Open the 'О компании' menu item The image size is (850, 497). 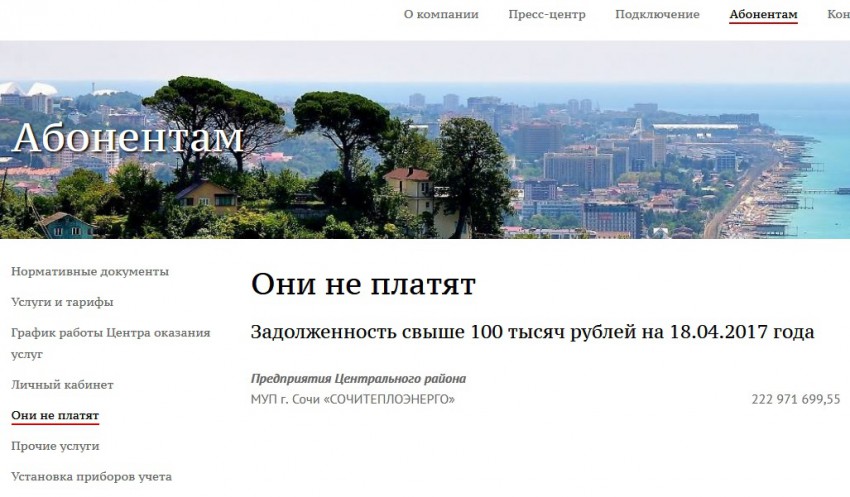coord(441,15)
